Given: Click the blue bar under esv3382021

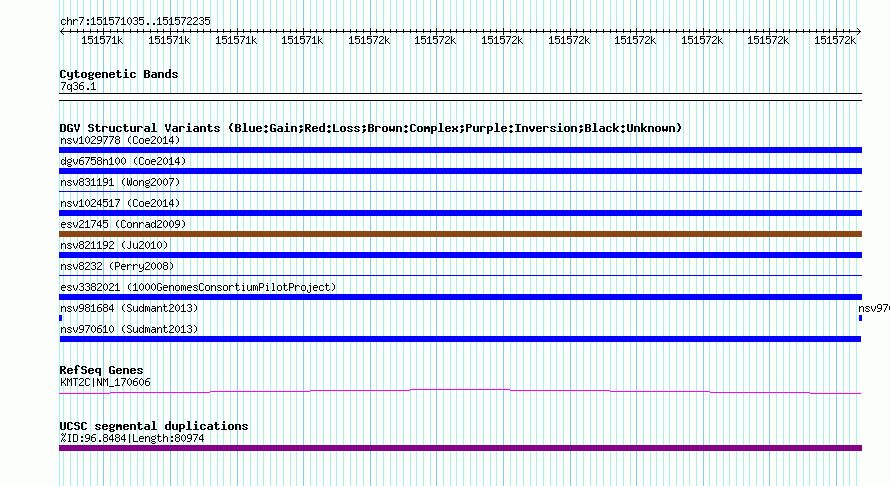Looking at the screenshot, I should coord(460,297).
